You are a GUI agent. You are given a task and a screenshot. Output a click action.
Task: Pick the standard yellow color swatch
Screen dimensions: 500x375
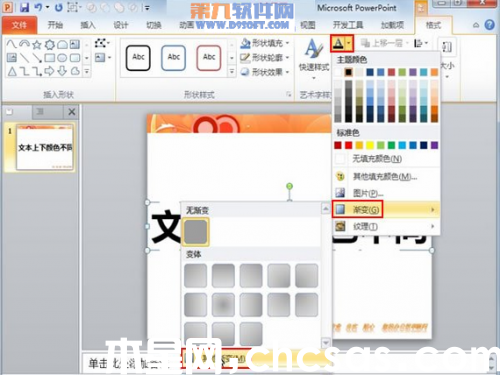click(x=370, y=145)
